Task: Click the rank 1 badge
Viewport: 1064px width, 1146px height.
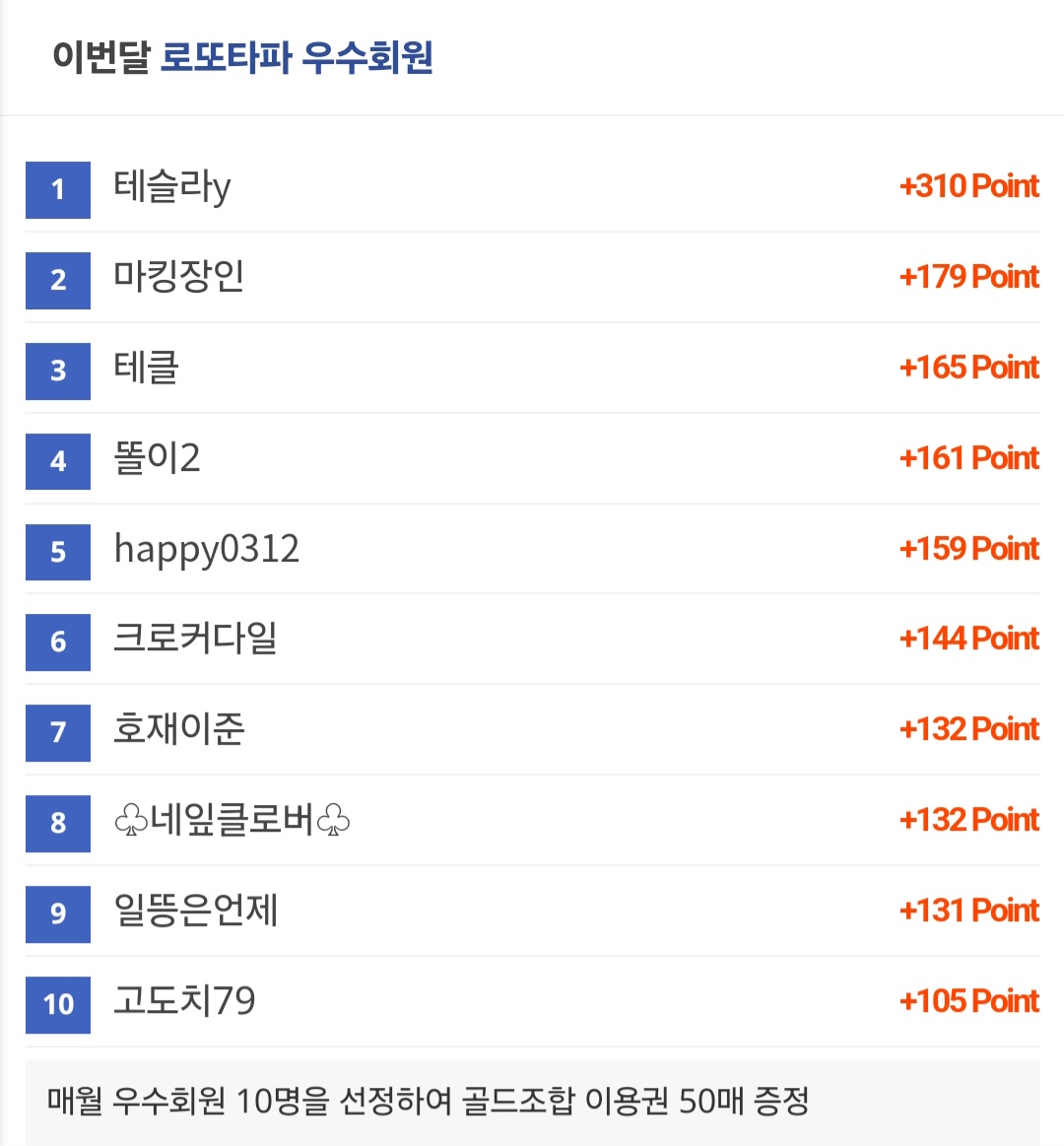Action: click(58, 190)
